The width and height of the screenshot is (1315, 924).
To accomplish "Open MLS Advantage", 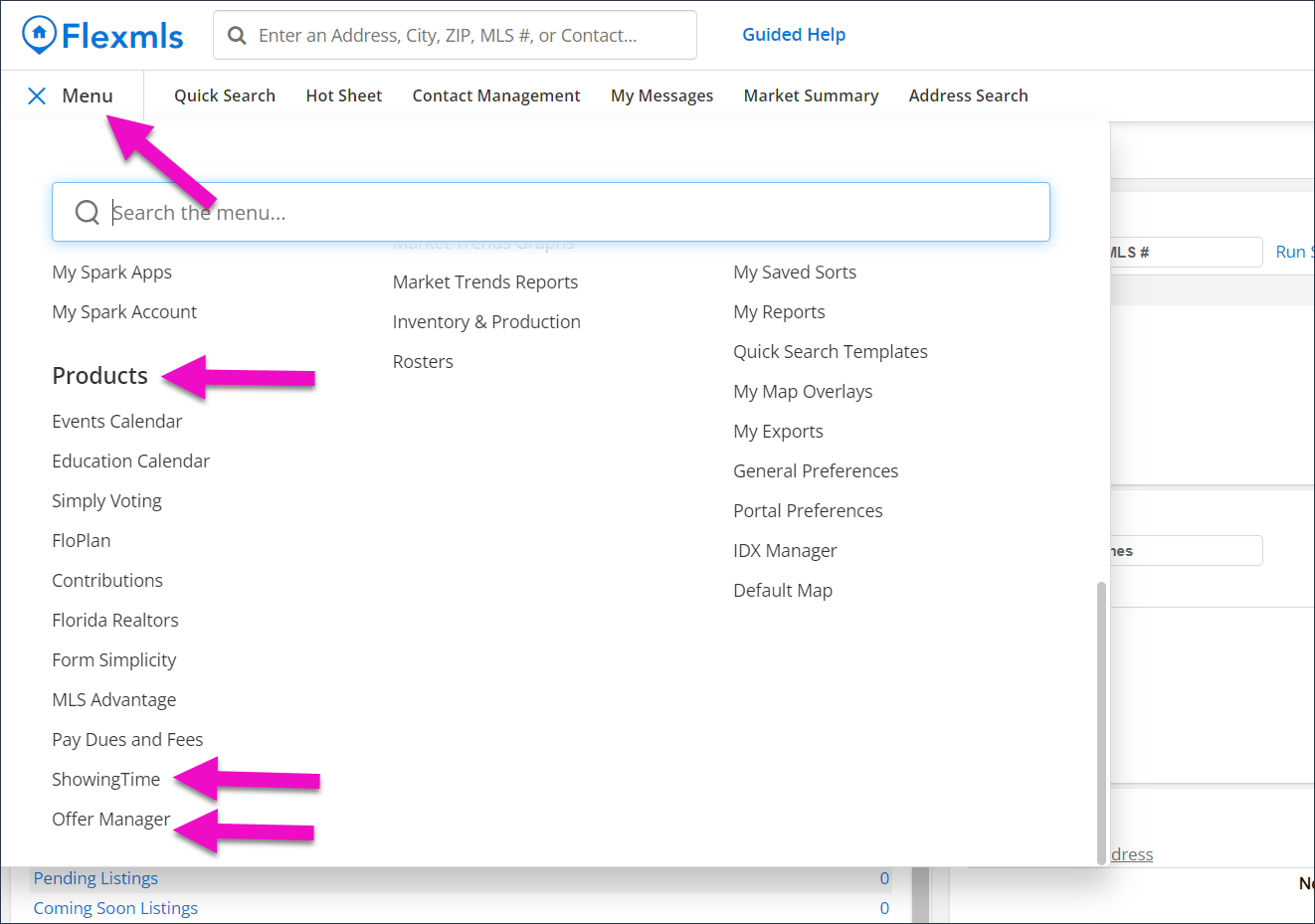I will [114, 700].
